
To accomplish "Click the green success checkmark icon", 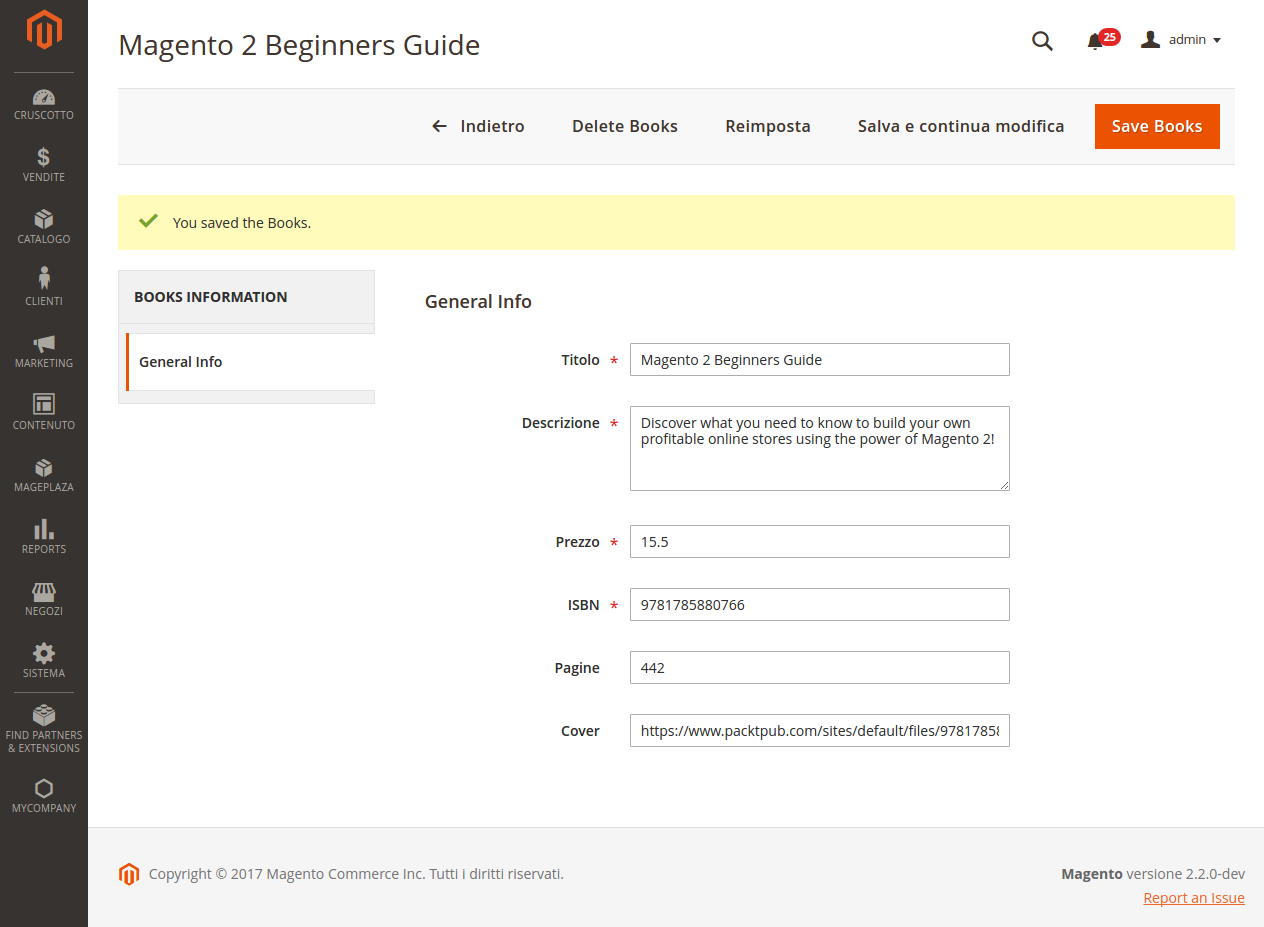I will point(148,221).
